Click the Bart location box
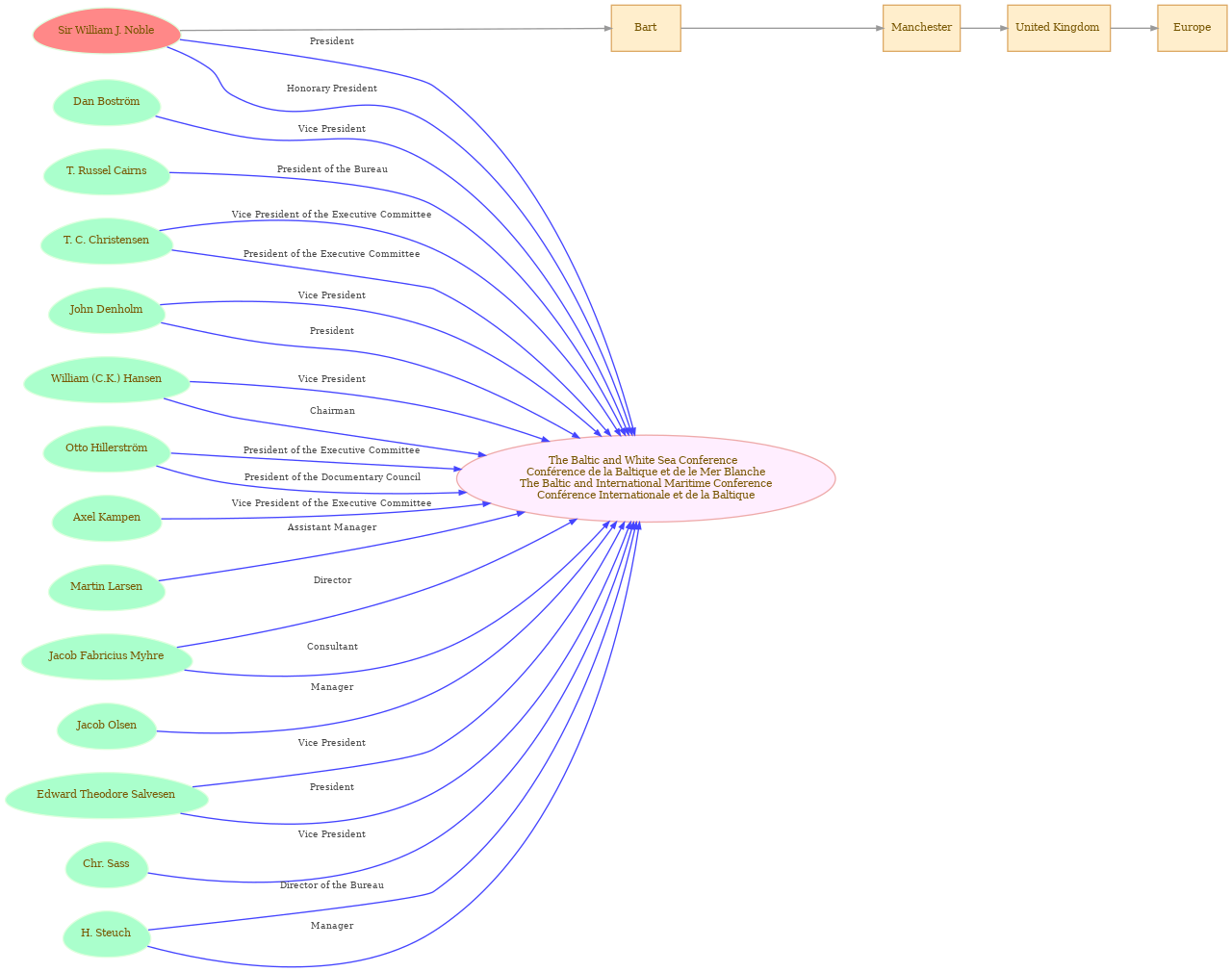This screenshot has width=1232, height=972. [x=646, y=28]
